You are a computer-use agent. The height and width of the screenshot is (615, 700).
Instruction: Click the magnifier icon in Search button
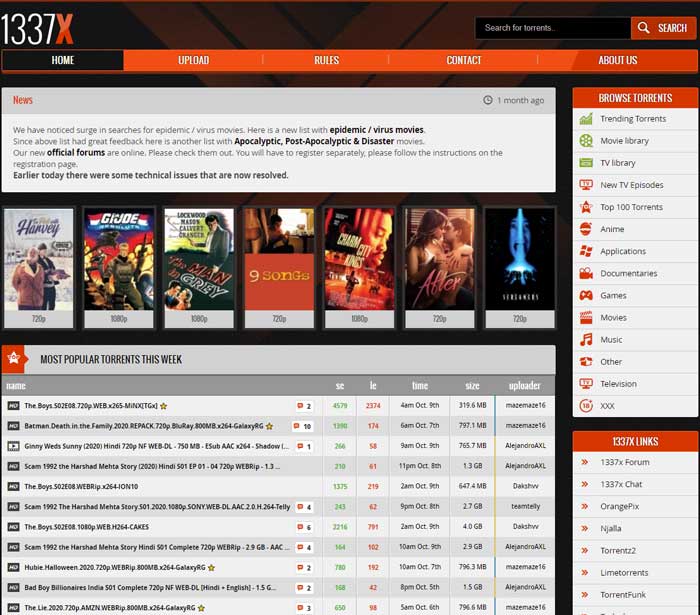643,28
